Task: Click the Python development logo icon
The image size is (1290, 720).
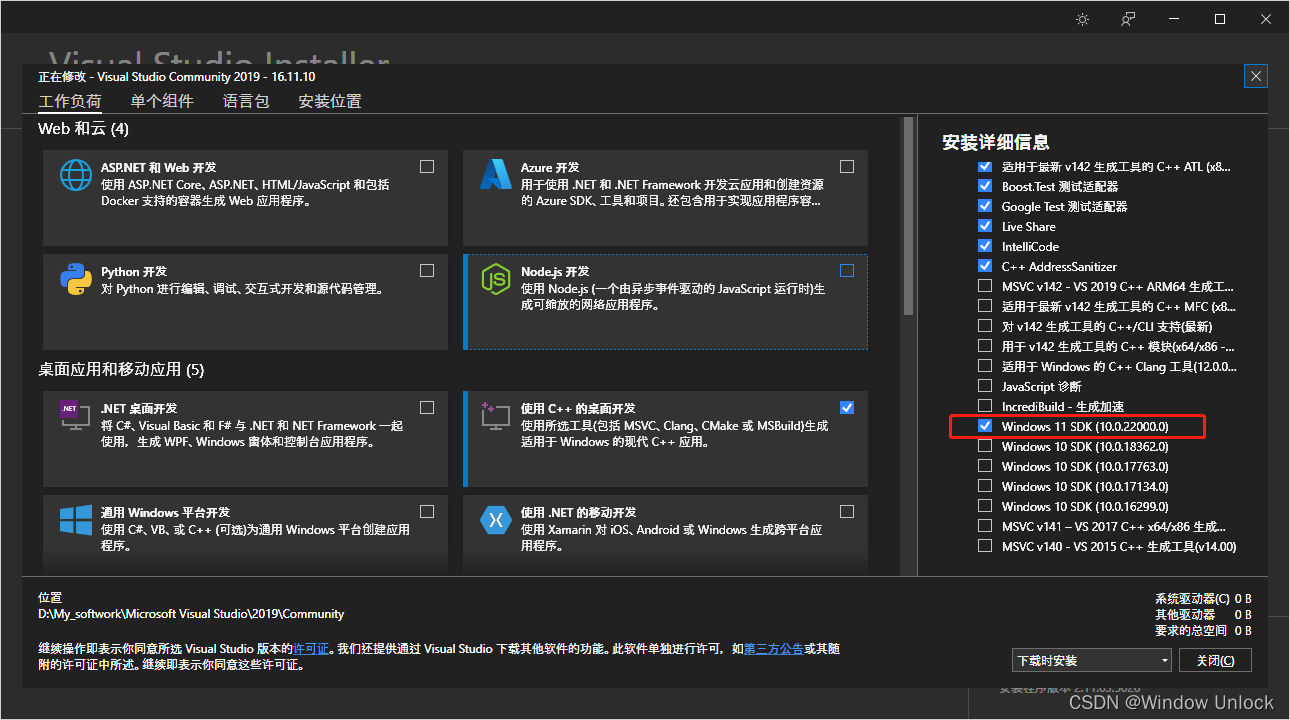Action: 76,279
